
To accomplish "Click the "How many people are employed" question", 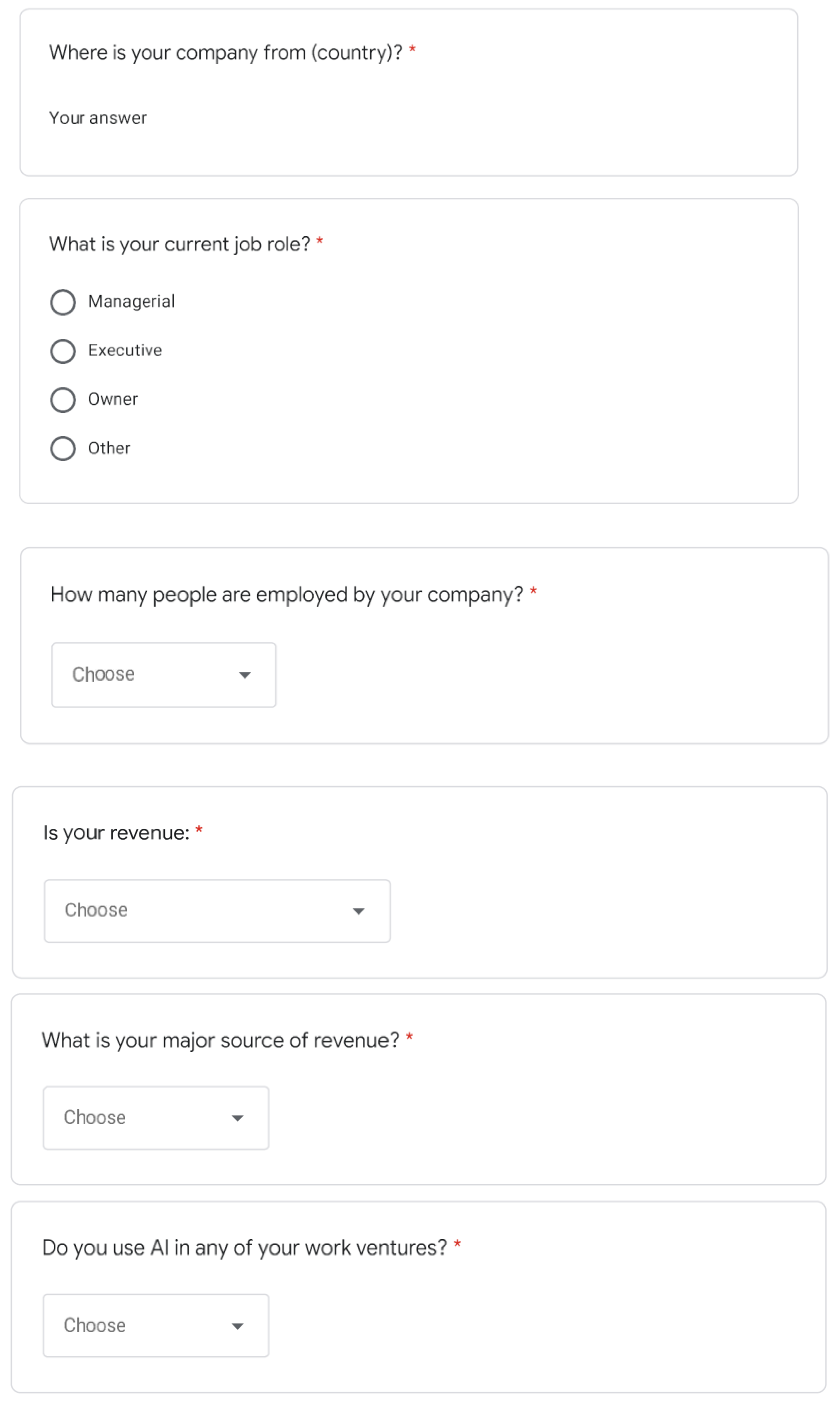I will coord(286,595).
